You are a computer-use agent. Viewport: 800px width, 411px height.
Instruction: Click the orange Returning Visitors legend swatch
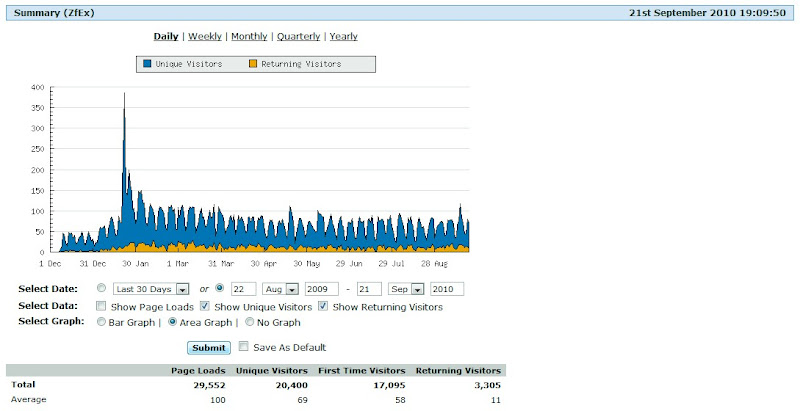click(x=253, y=64)
